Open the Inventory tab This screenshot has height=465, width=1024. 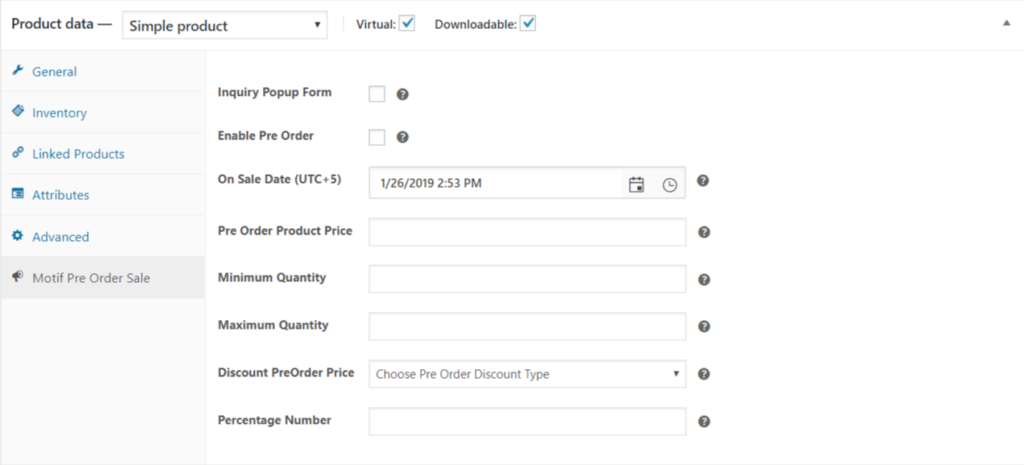59,113
